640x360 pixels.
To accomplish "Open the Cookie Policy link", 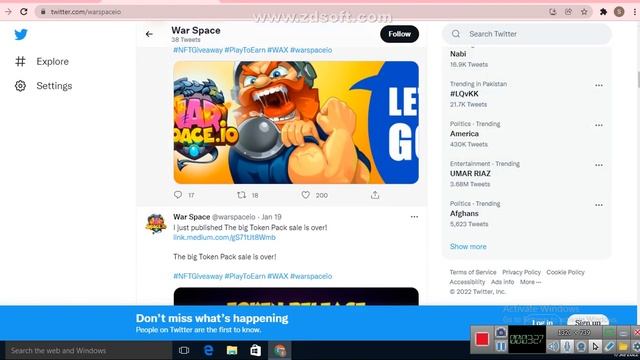I will pos(565,272).
